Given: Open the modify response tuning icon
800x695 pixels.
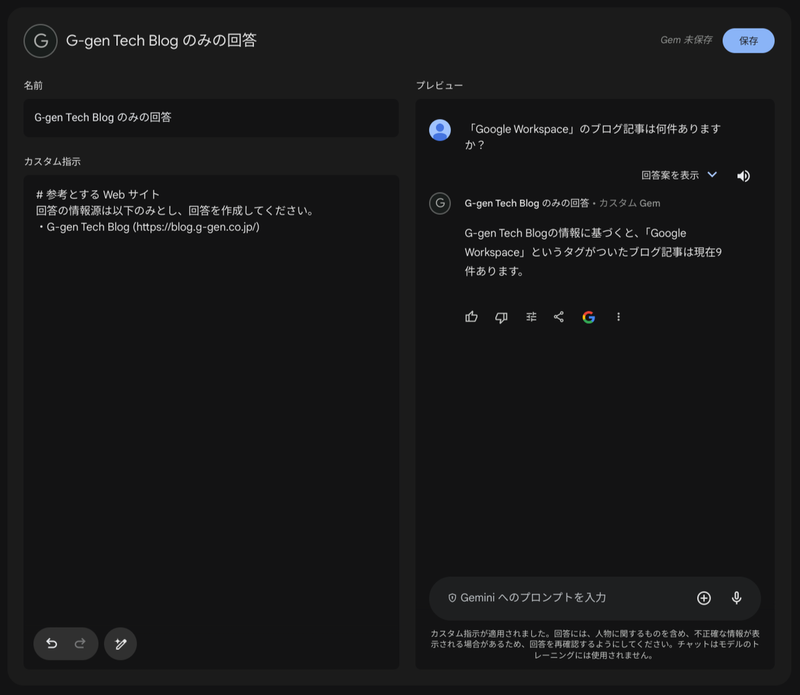Looking at the screenshot, I should pyautogui.click(x=531, y=317).
